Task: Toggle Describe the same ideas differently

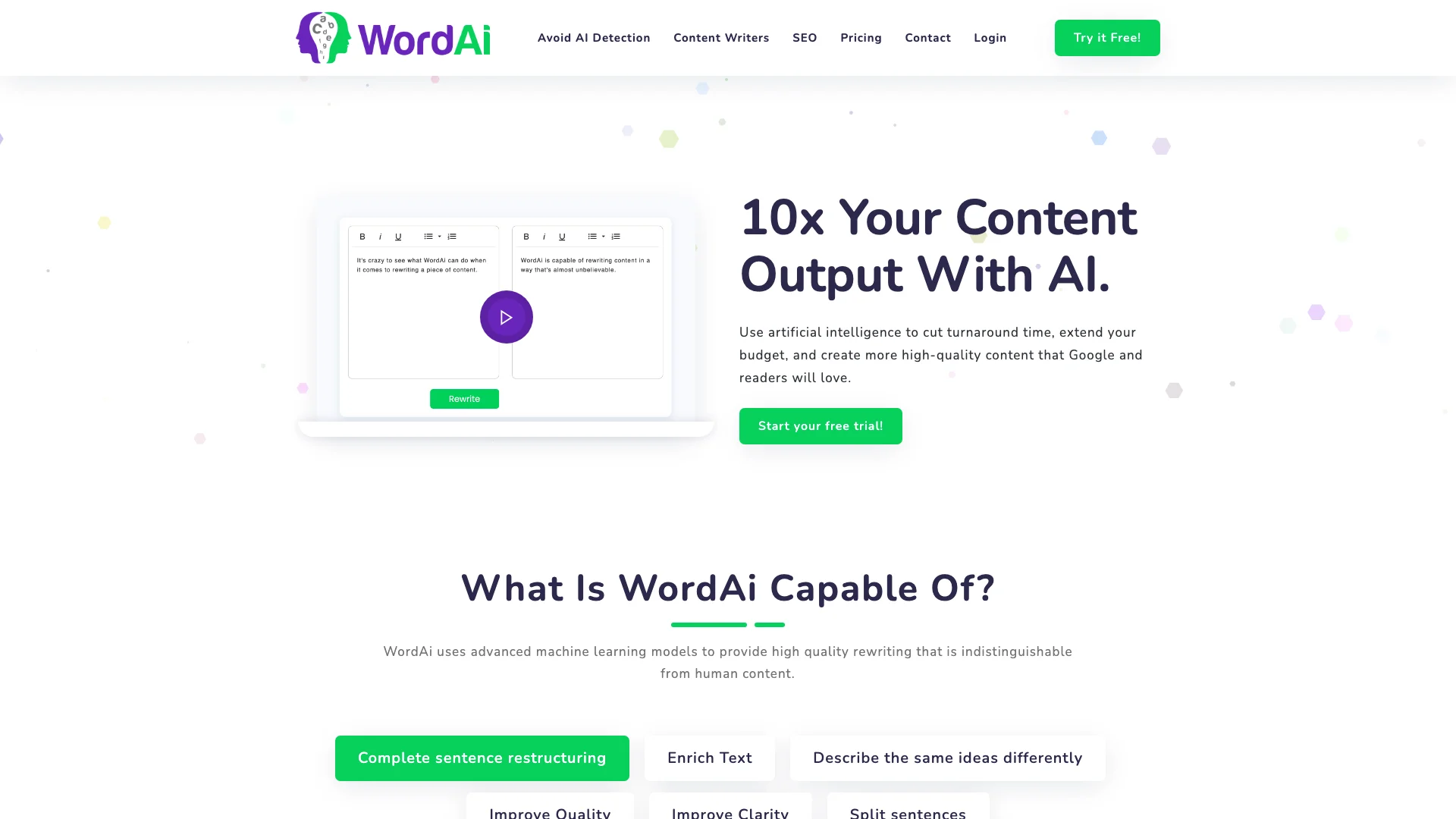Action: point(947,757)
